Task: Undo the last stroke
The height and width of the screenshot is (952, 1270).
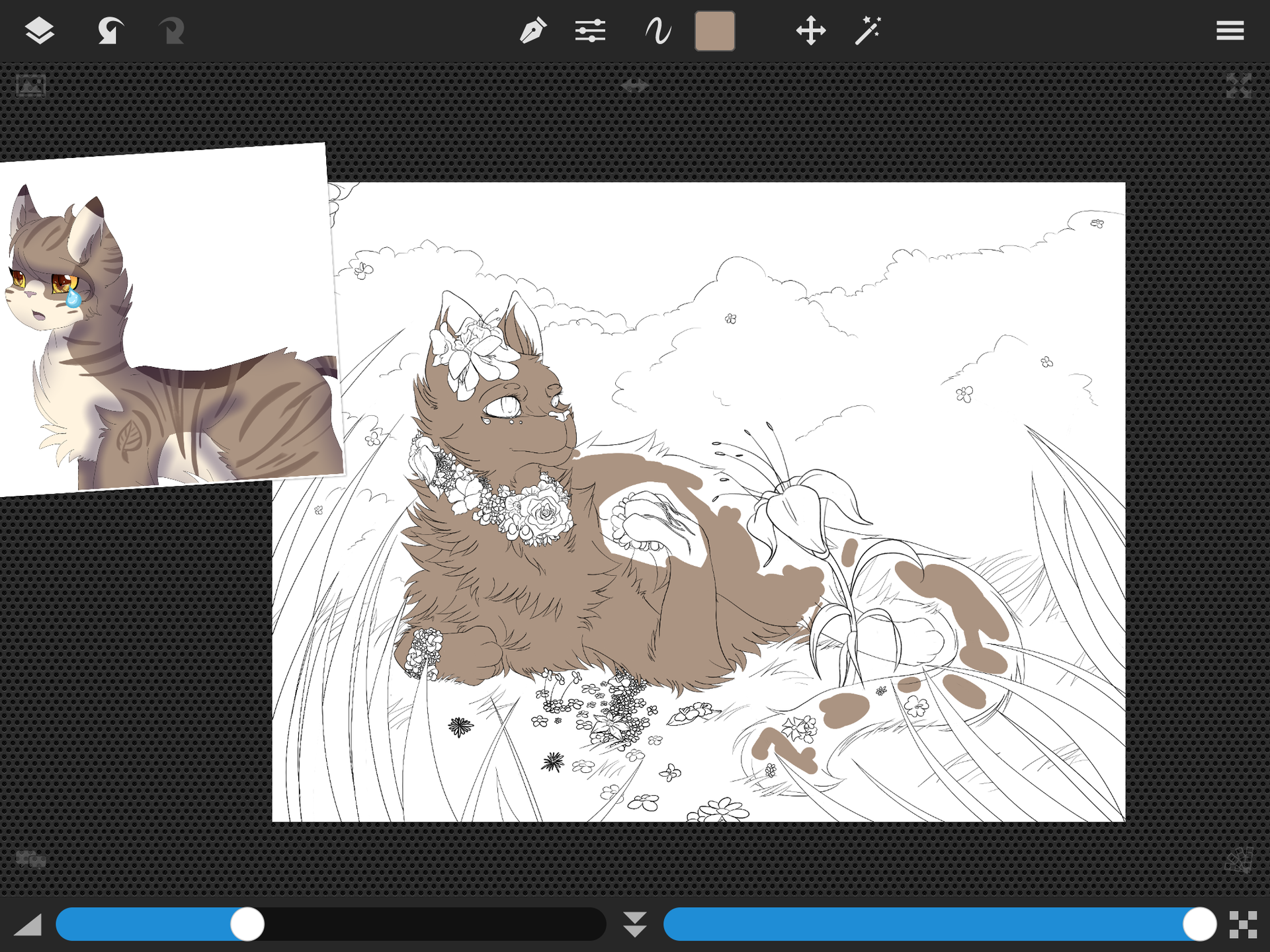Action: [109, 31]
